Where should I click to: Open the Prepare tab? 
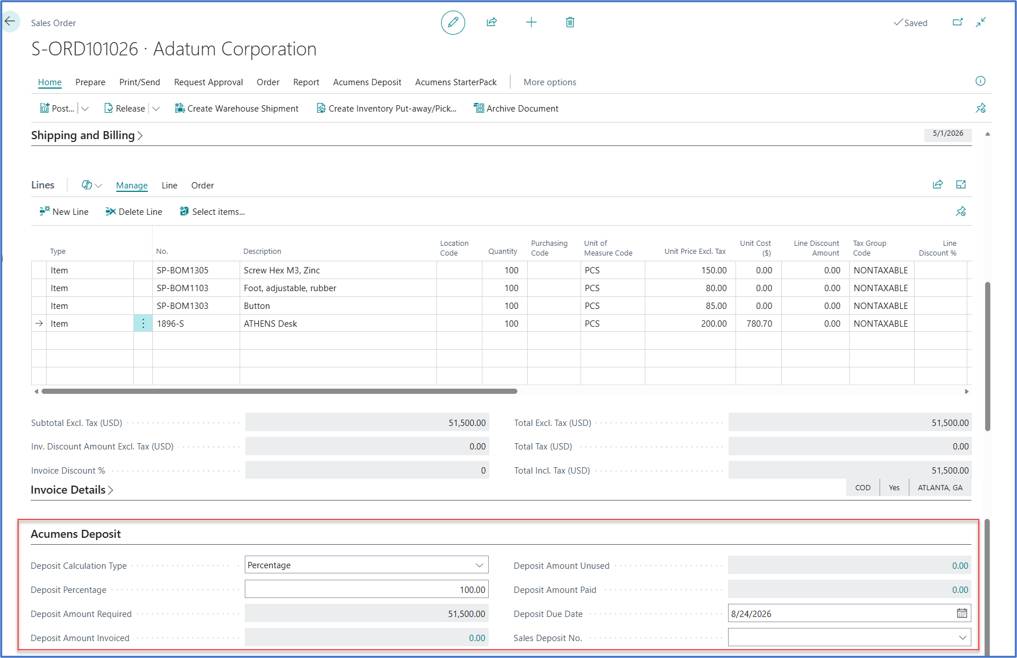[x=90, y=82]
